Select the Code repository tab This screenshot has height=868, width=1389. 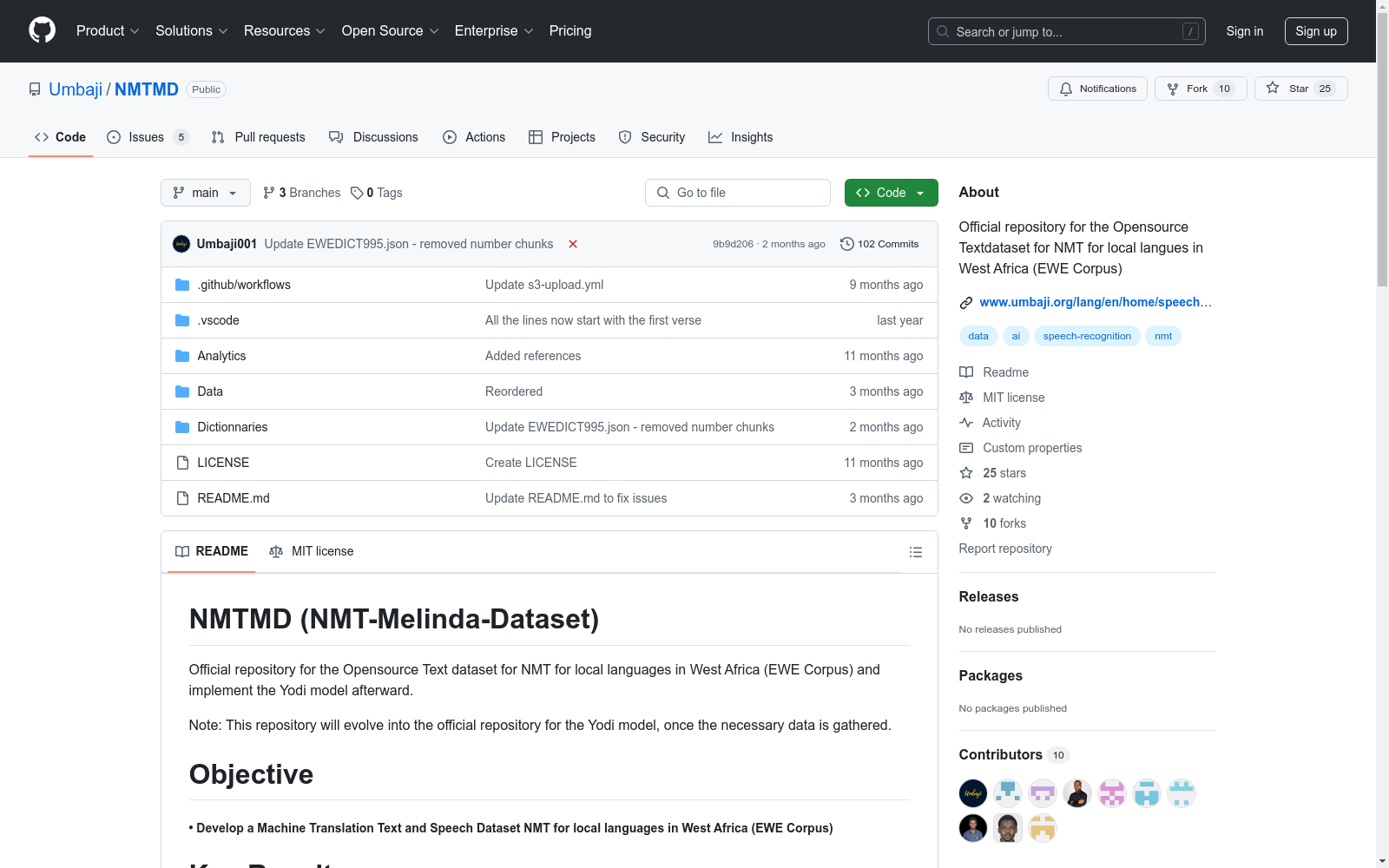point(61,137)
